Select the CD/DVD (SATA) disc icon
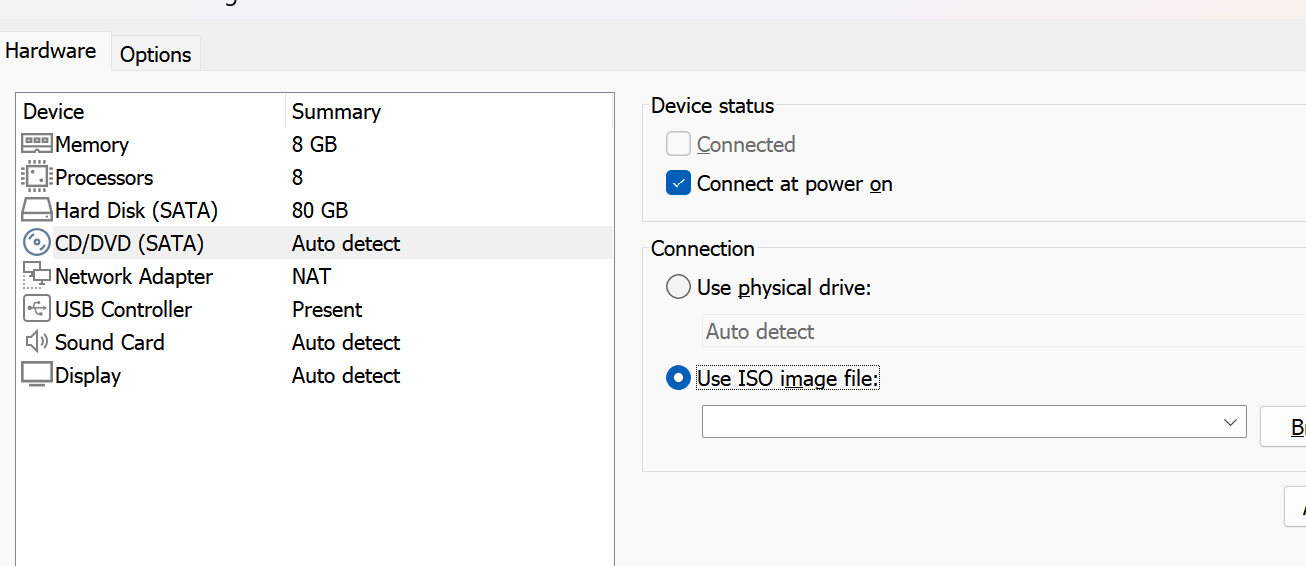 (37, 243)
